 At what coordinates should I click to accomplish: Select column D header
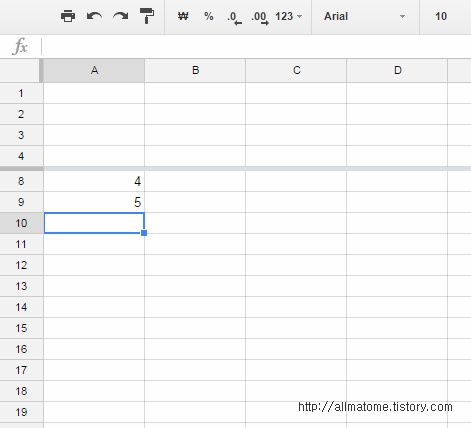(x=397, y=70)
